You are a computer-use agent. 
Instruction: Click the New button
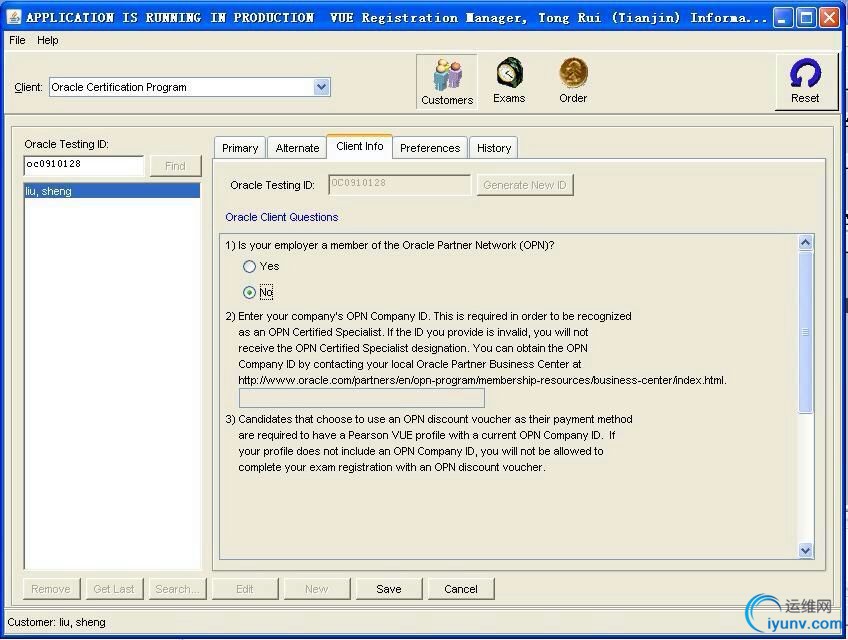(x=317, y=589)
